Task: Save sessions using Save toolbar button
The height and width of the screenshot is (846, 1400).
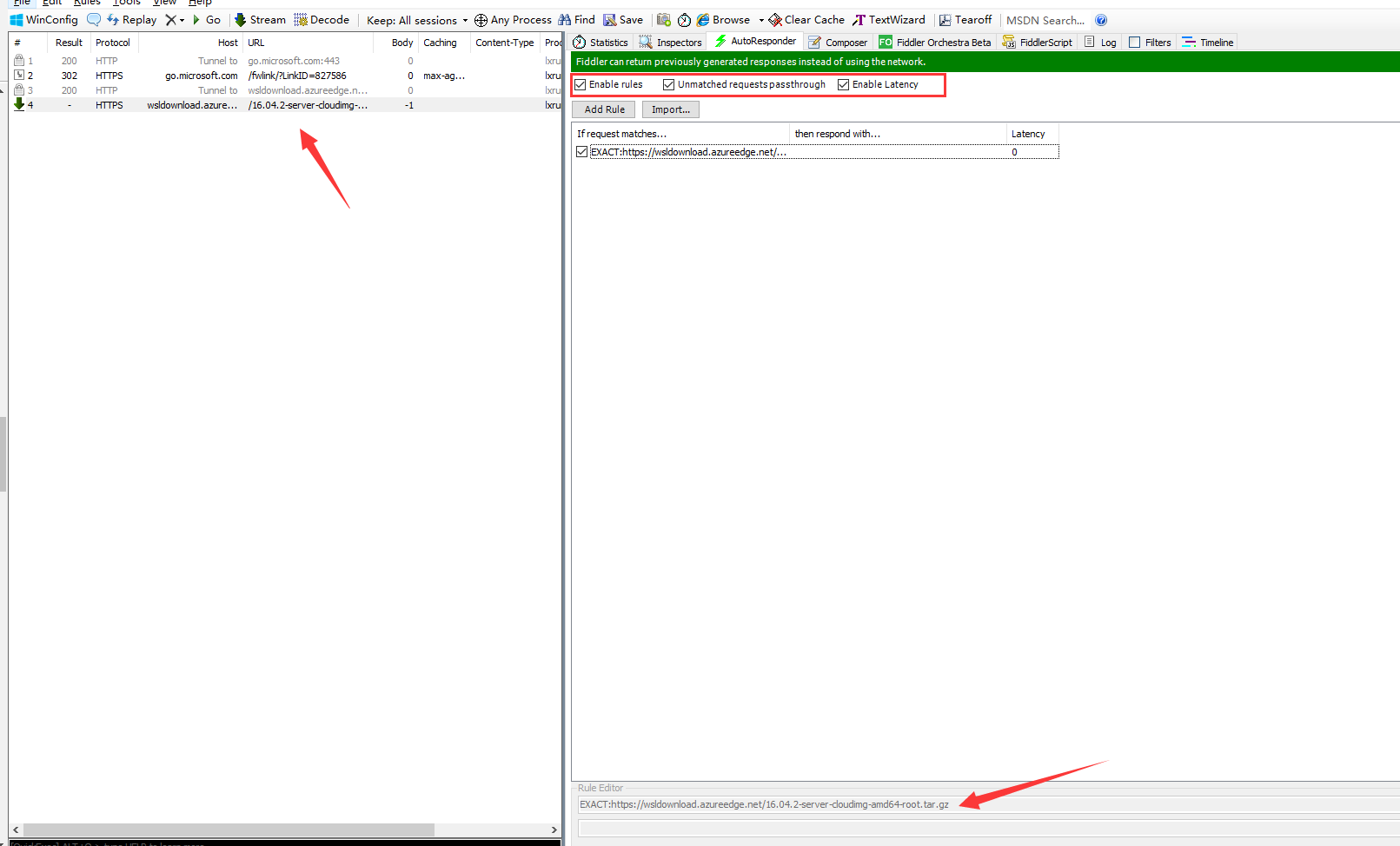Action: (x=623, y=20)
